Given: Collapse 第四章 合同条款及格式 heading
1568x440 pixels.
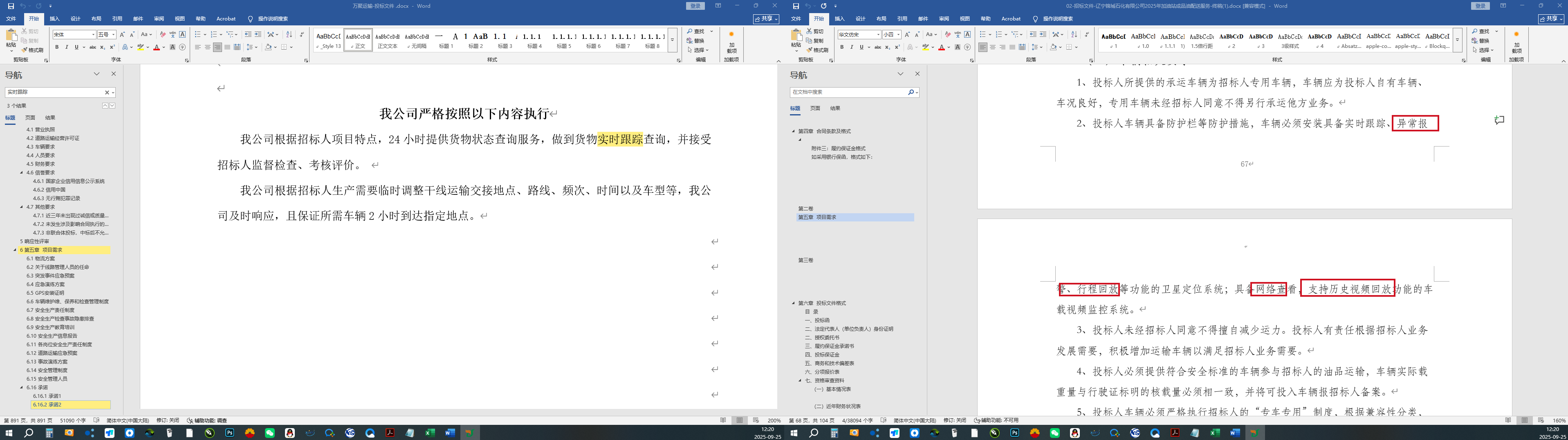Looking at the screenshot, I should point(793,131).
